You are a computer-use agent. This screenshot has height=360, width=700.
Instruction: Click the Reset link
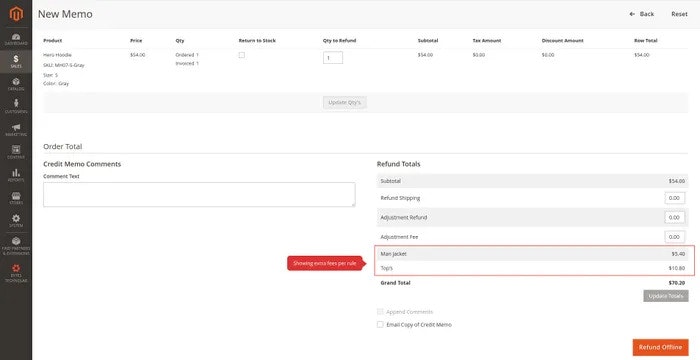[x=679, y=14]
